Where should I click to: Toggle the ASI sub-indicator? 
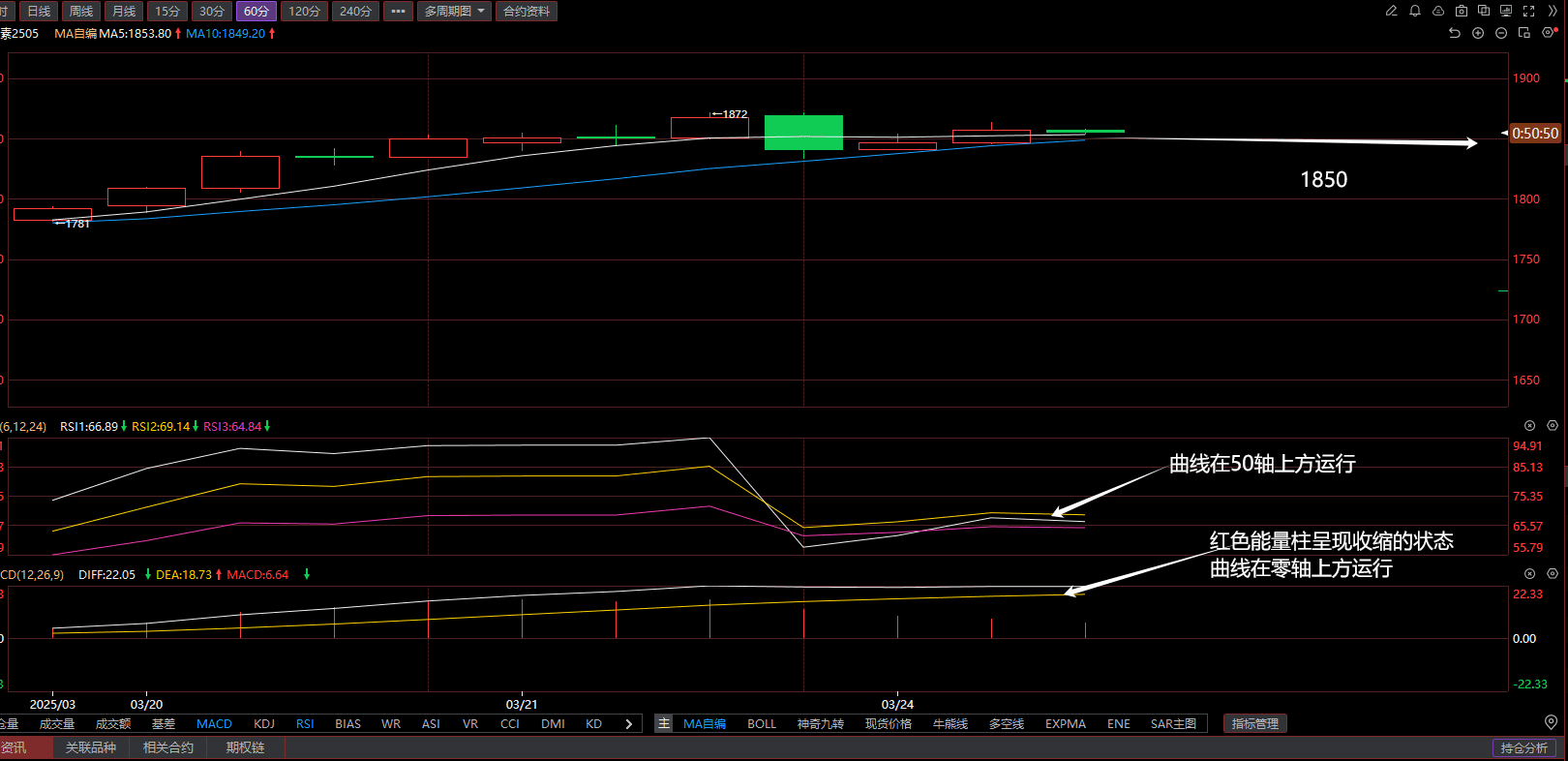(x=431, y=723)
